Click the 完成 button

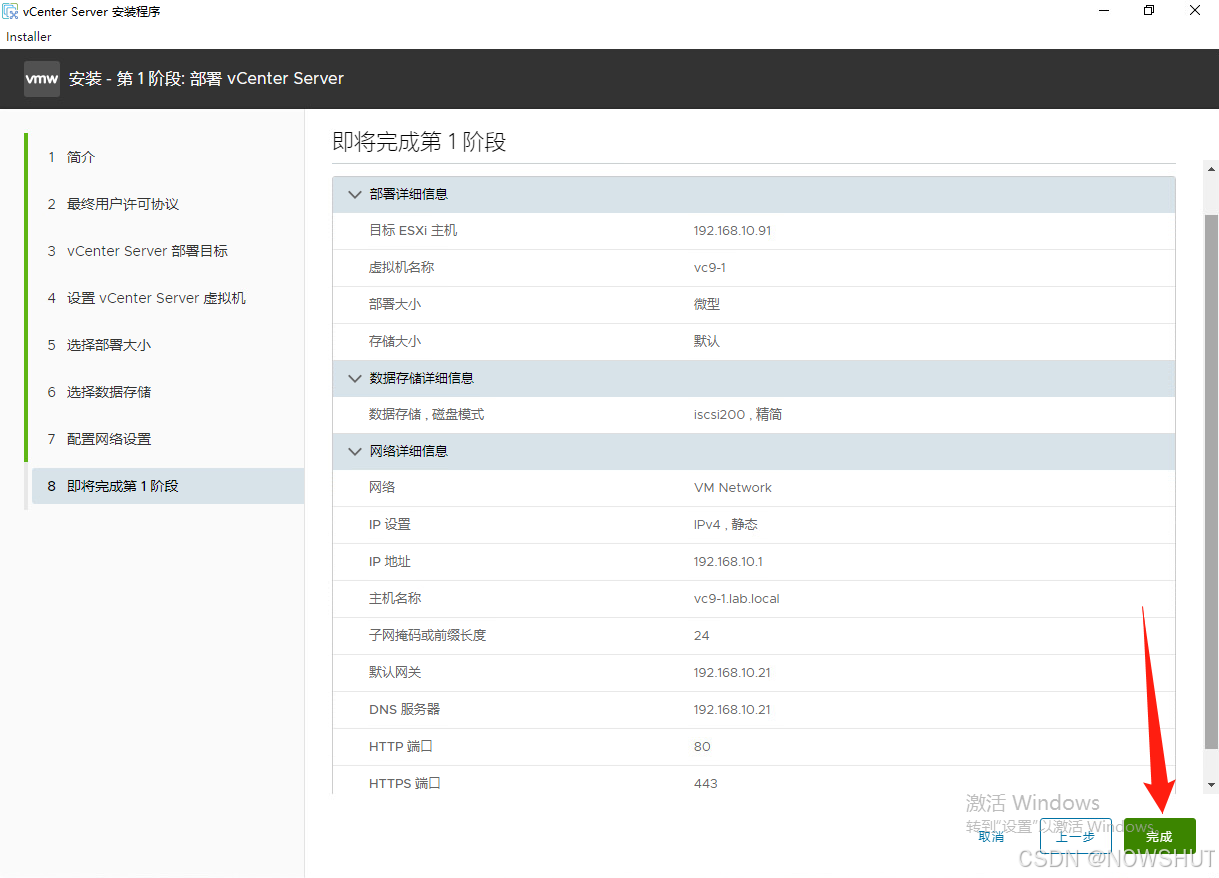coord(1159,836)
